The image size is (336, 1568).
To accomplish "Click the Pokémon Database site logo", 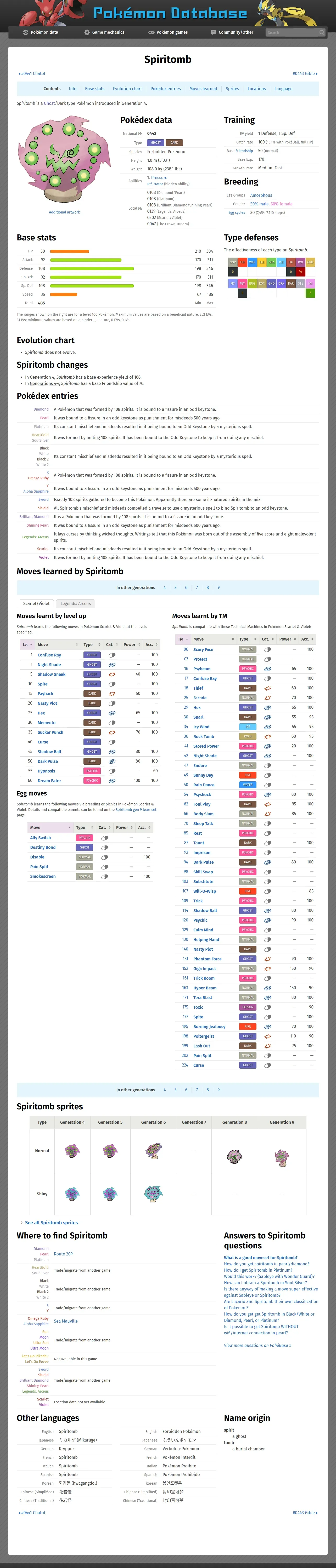I will (170, 13).
